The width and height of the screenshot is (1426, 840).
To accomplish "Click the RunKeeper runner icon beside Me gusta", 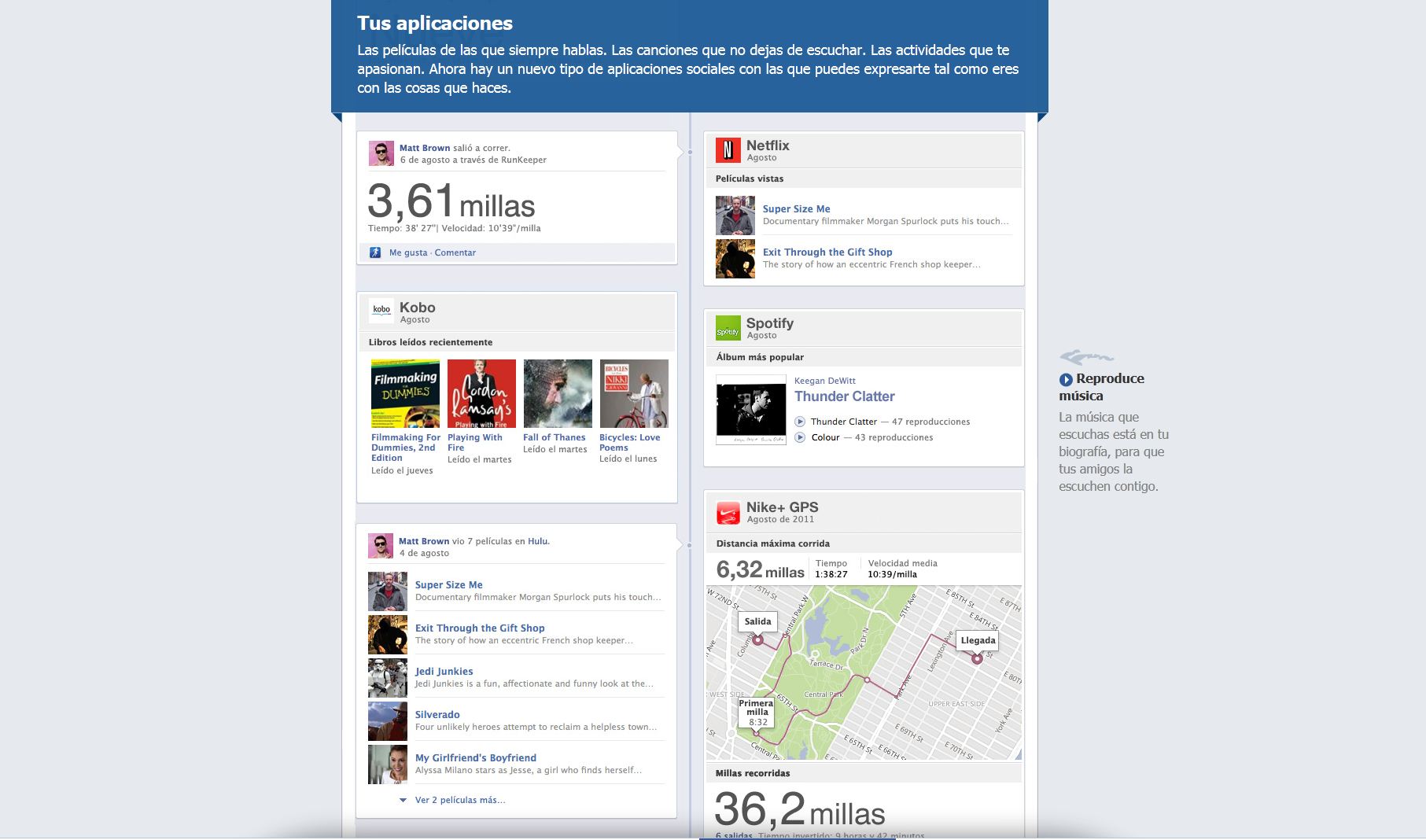I will pyautogui.click(x=375, y=252).
